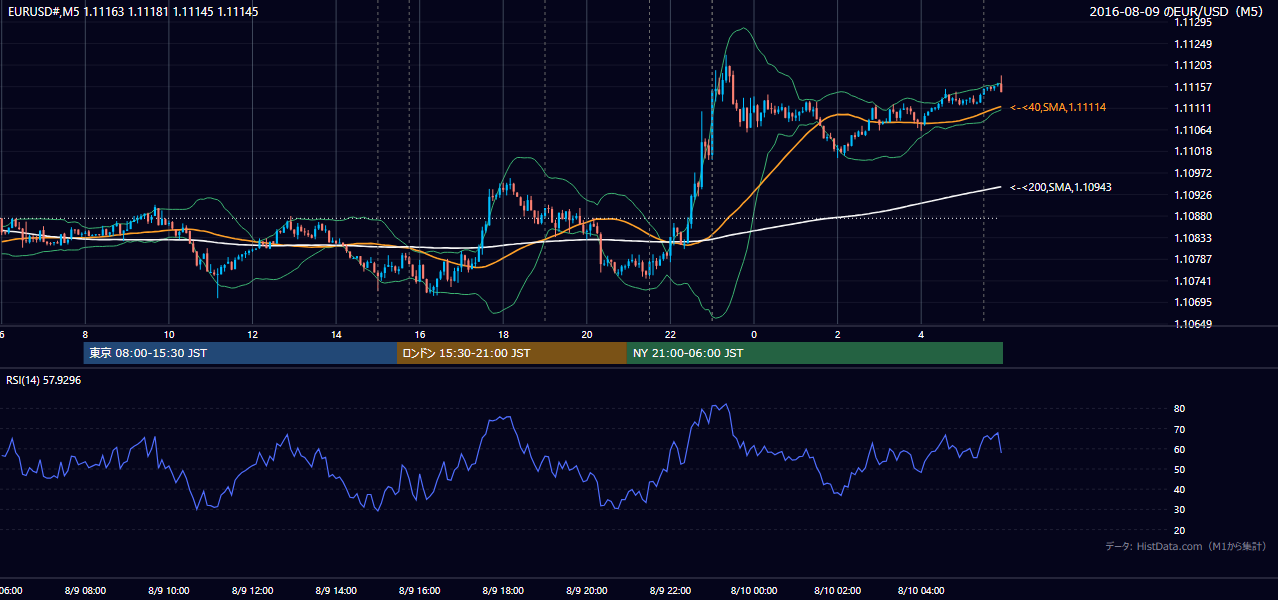Click hour tick 8 under the price chart
Screen dimensions: 1278x600
pyautogui.click(x=85, y=334)
